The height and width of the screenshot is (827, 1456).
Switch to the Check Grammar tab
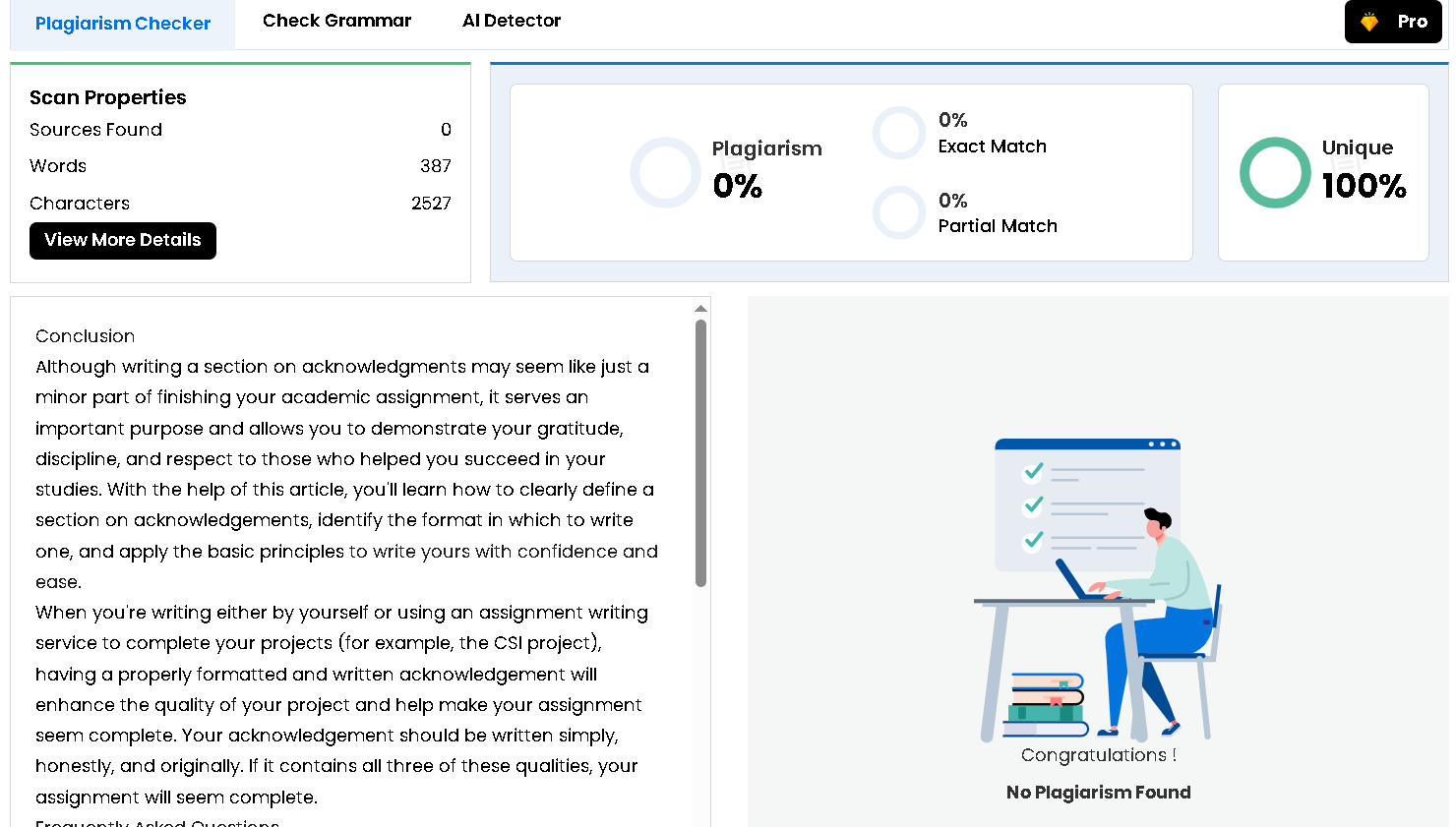[336, 21]
